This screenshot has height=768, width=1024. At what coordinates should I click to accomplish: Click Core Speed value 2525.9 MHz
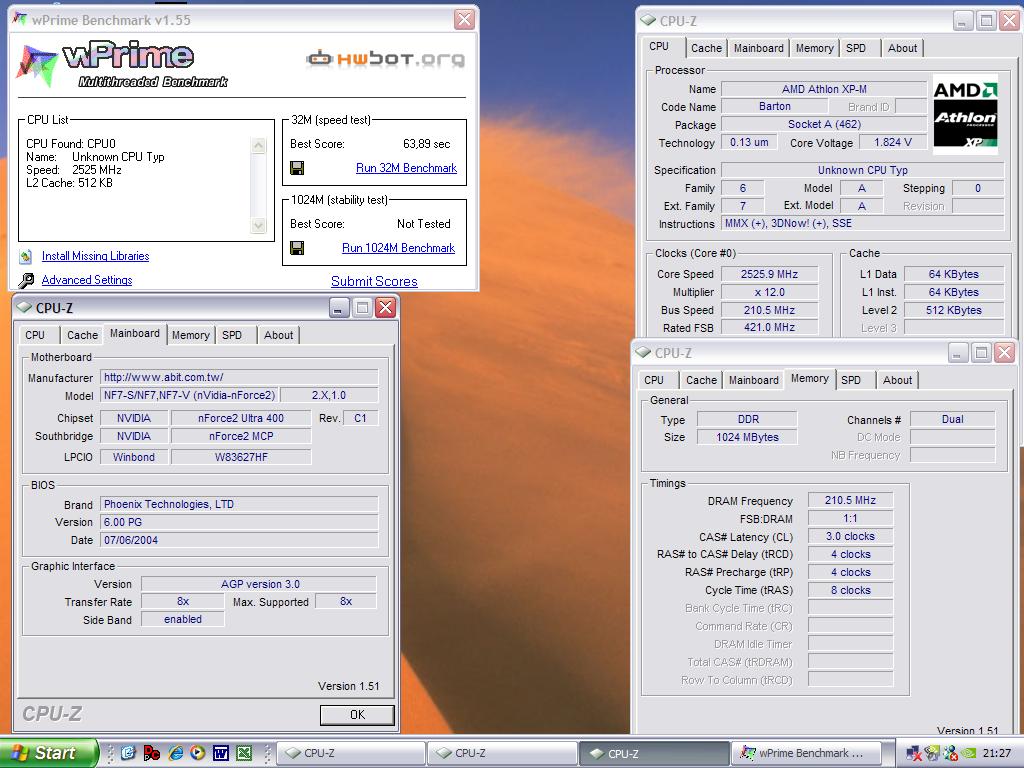point(769,274)
